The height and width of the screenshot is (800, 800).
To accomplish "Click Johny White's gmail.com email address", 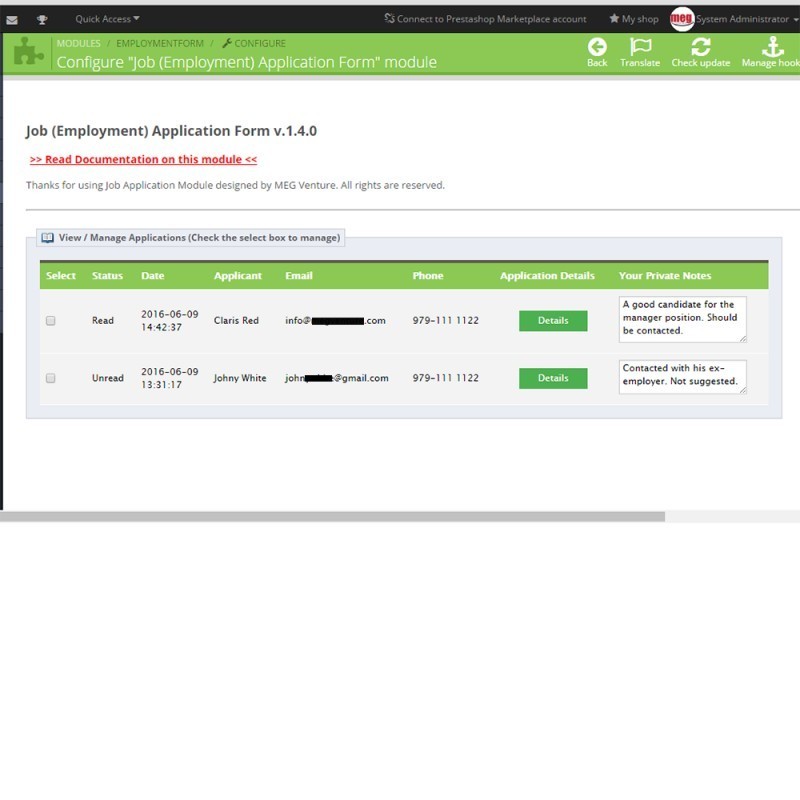I will pyautogui.click(x=337, y=378).
